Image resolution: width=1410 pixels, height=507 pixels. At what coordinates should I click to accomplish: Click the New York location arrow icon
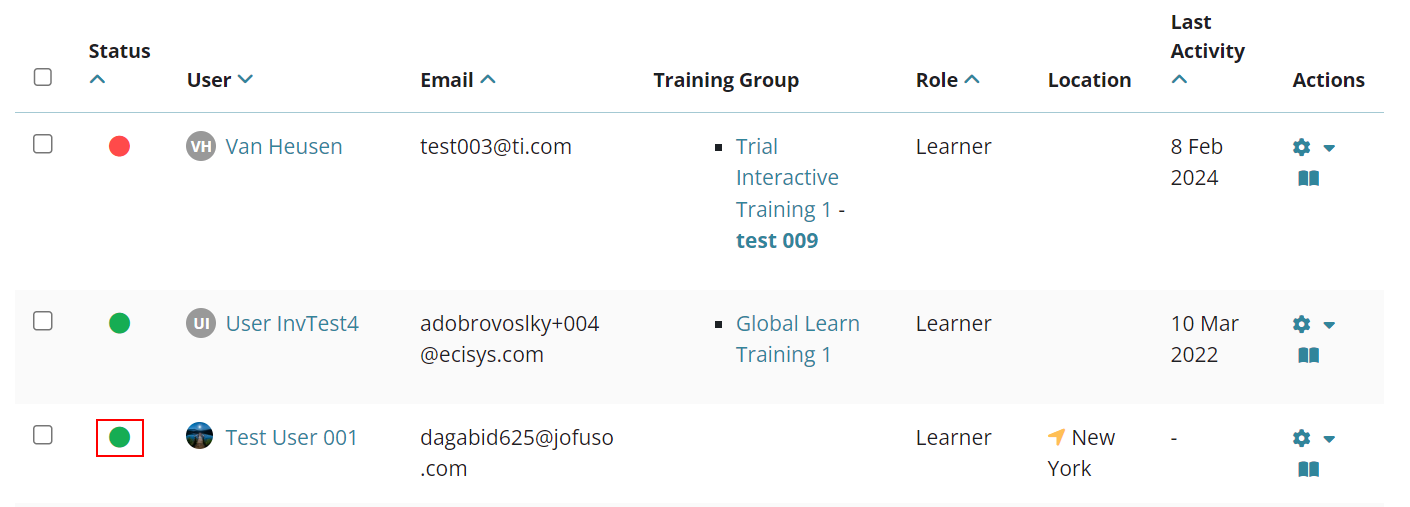point(1057,437)
